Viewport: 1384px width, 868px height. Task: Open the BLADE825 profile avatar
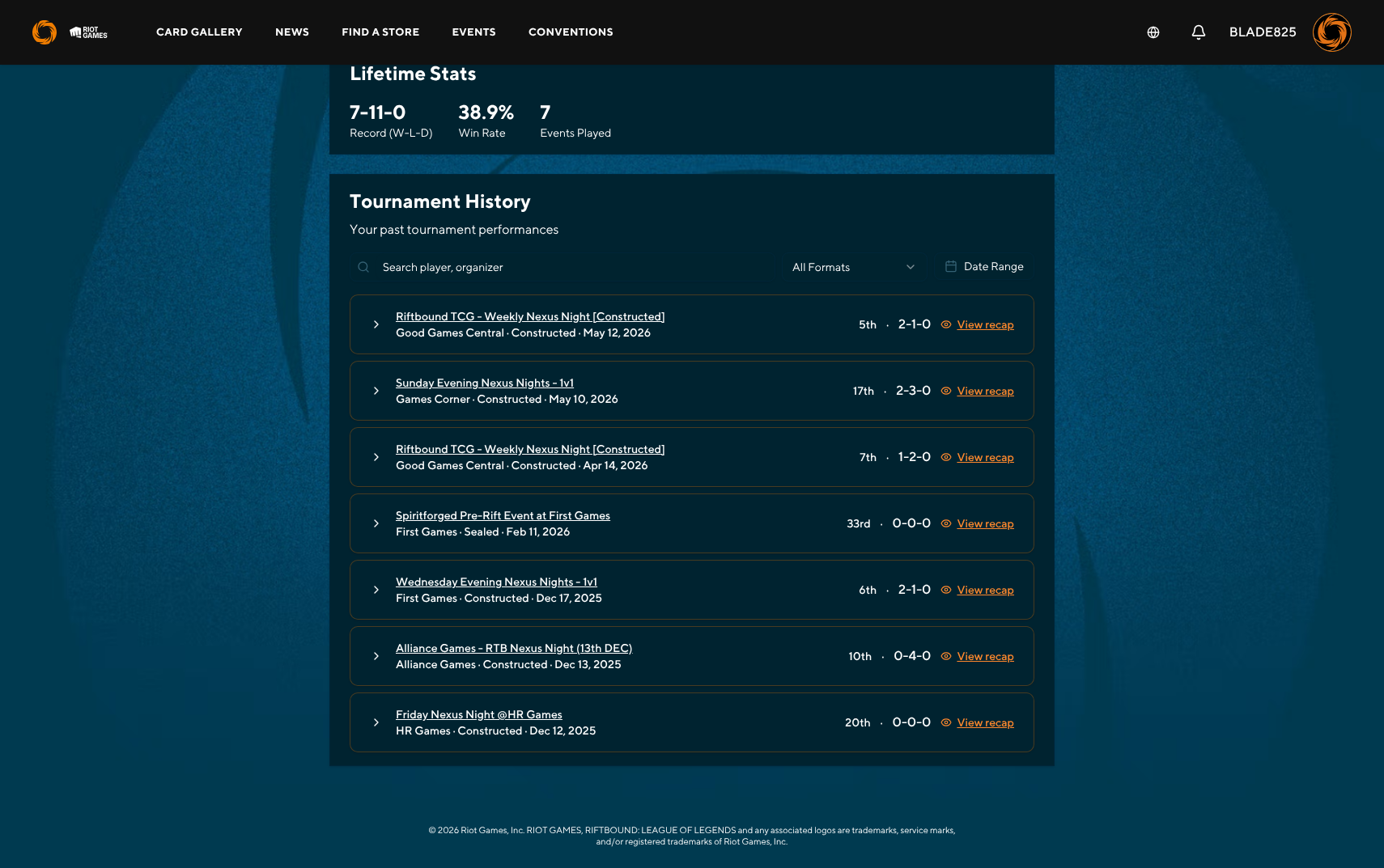(x=1332, y=32)
